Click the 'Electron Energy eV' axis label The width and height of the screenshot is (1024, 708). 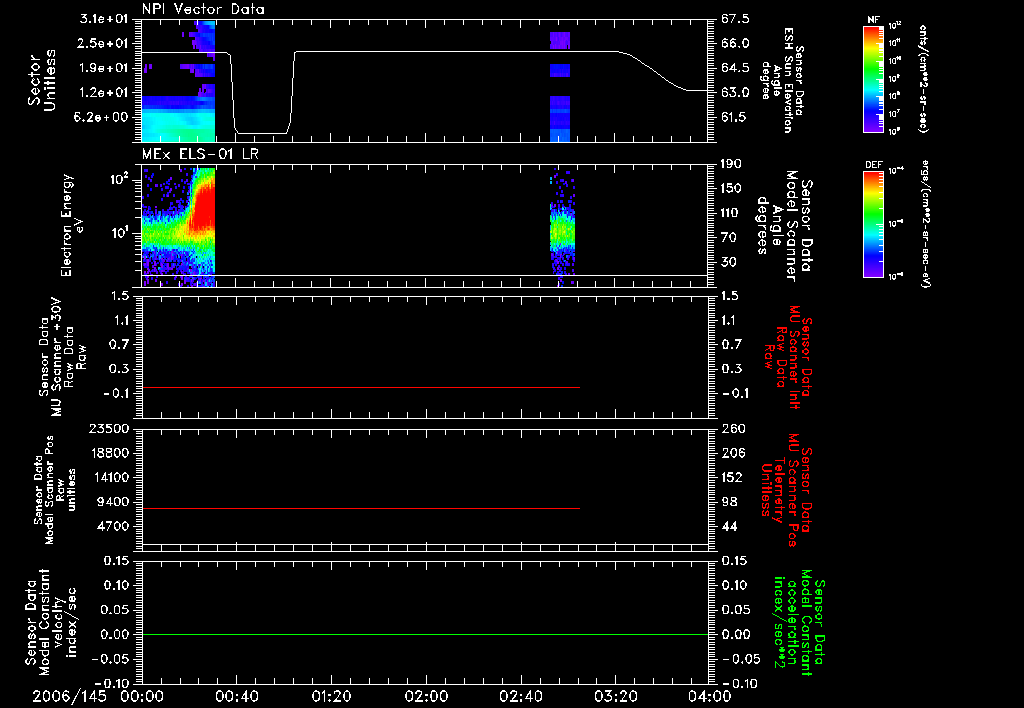click(x=73, y=225)
